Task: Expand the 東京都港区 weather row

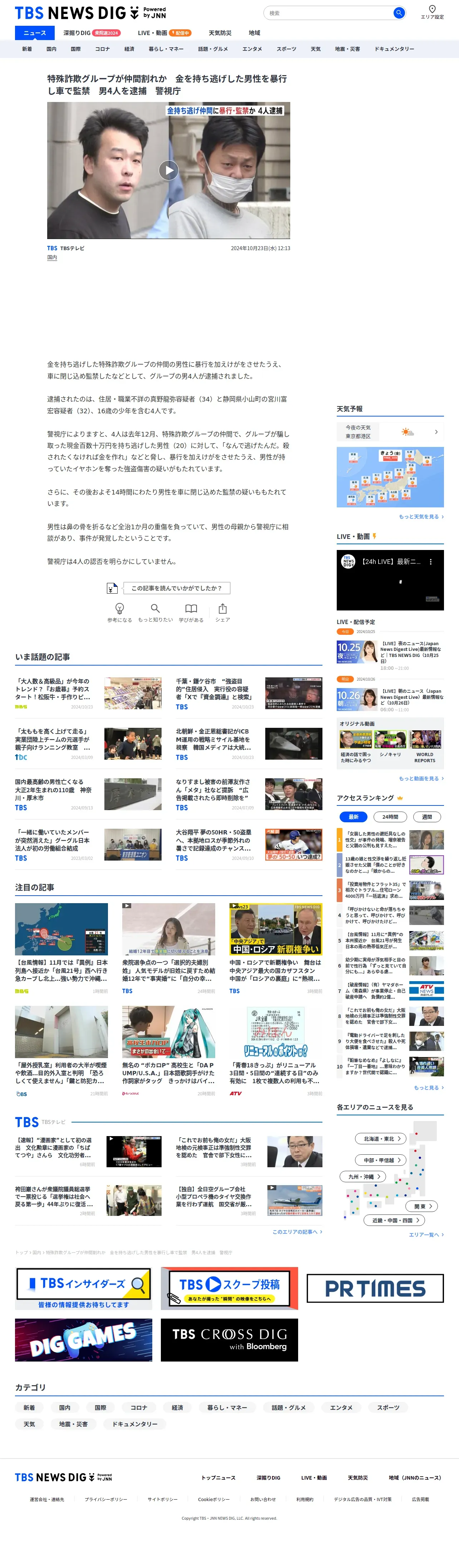Action: (x=390, y=432)
